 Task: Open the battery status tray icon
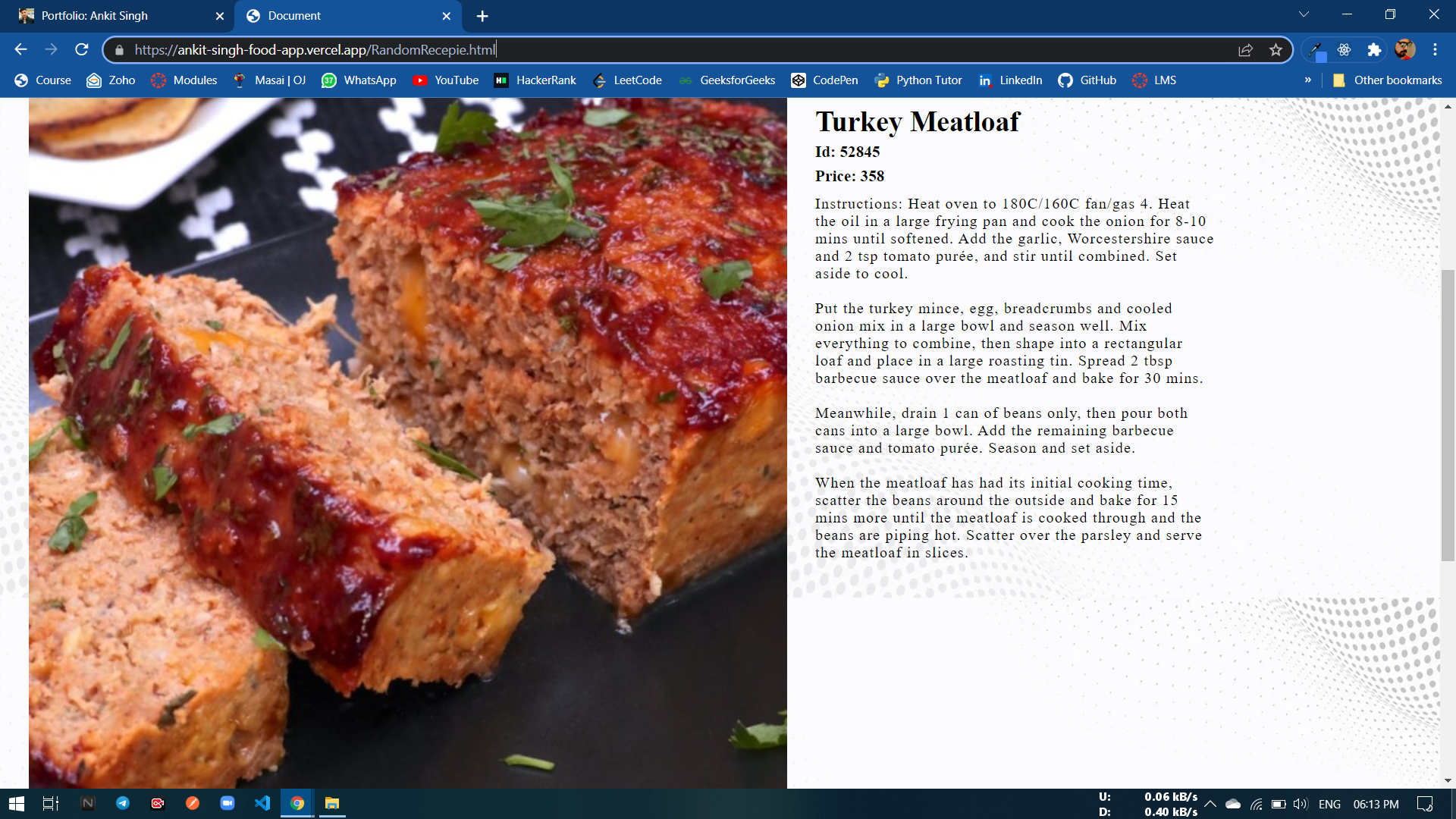click(x=1279, y=804)
